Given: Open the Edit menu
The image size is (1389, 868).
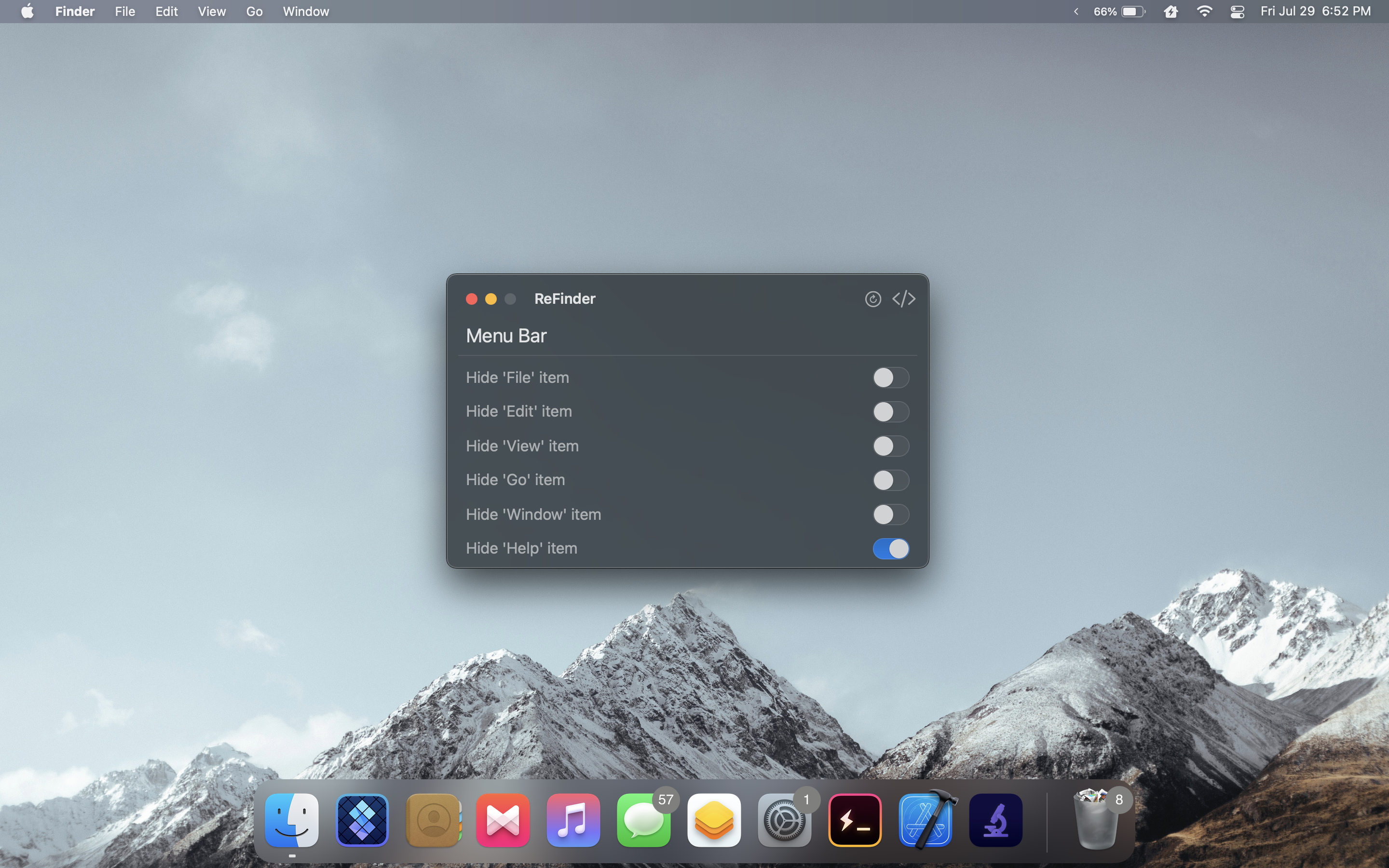Looking at the screenshot, I should pos(166,12).
